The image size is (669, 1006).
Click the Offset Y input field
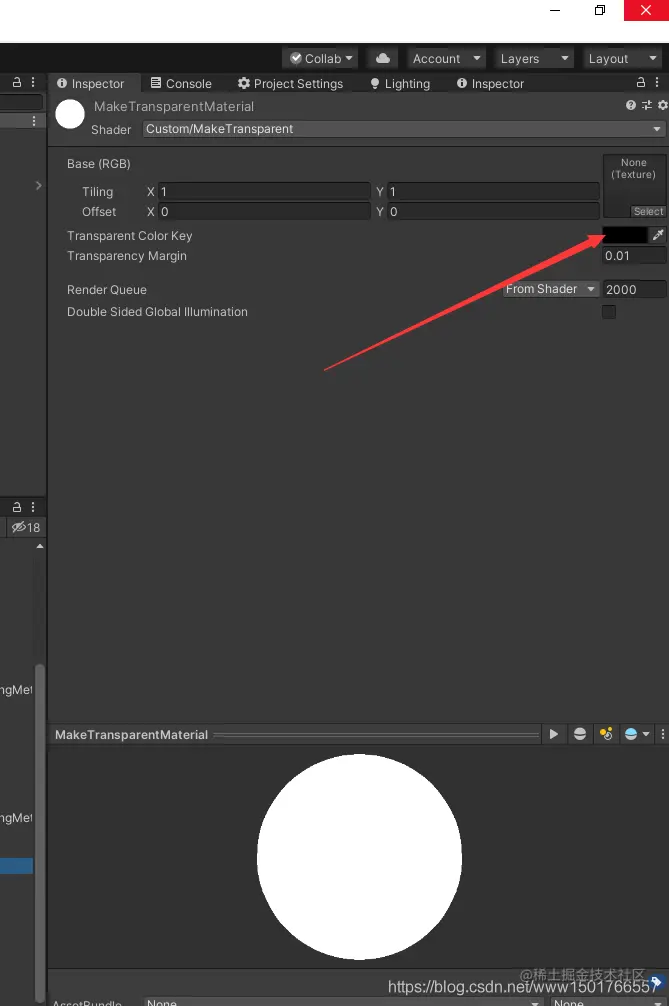pyautogui.click(x=493, y=212)
